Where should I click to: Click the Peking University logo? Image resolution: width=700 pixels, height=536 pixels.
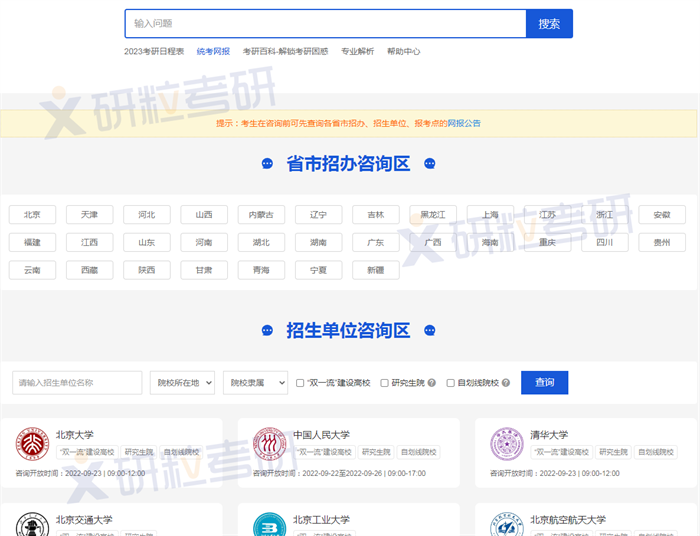(x=32, y=444)
